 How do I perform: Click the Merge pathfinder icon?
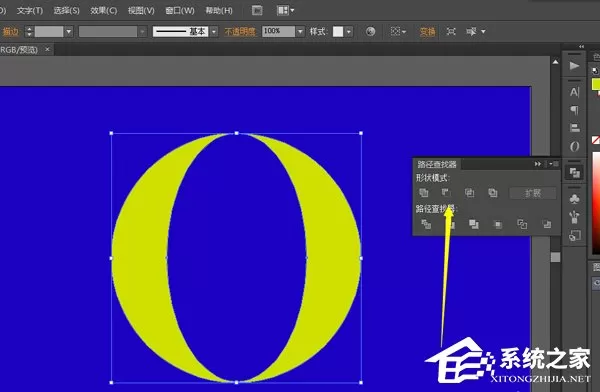[474, 224]
